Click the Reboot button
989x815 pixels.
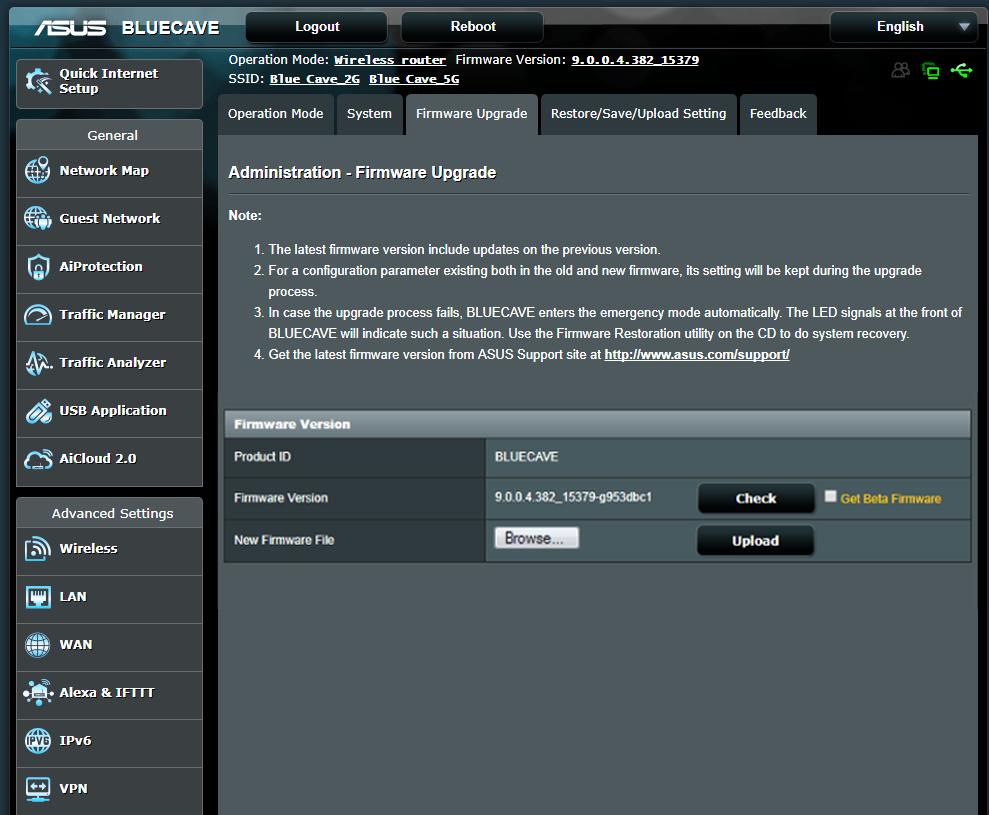pos(472,27)
